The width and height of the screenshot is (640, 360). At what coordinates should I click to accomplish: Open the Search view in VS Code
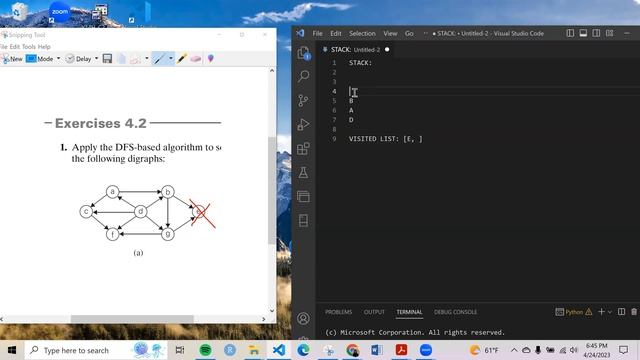pos(303,76)
